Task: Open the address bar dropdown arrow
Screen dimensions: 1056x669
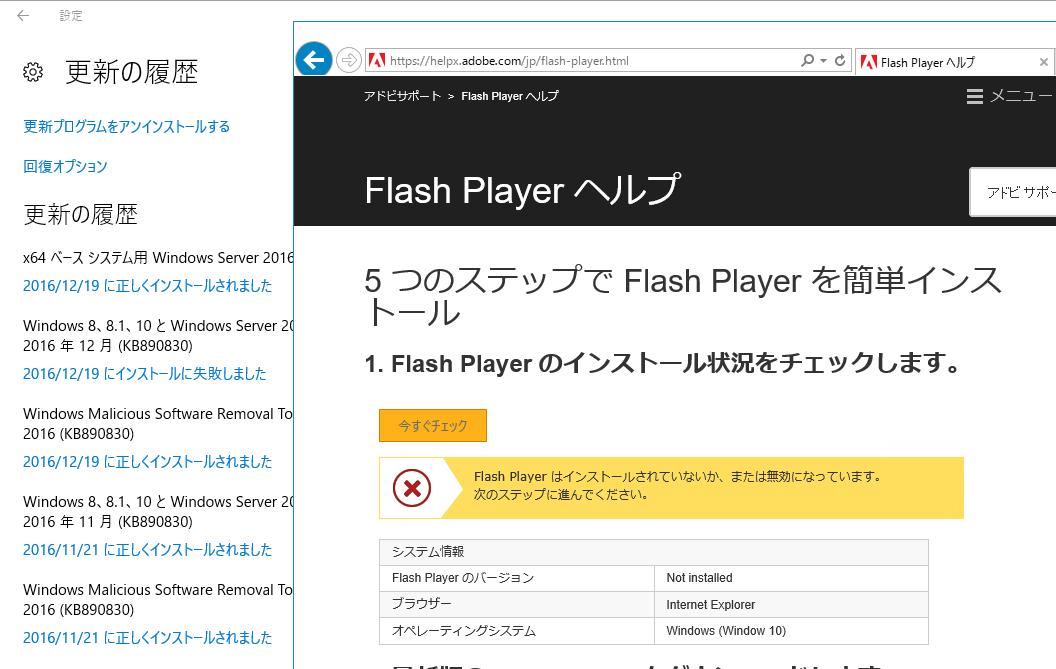Action: [824, 61]
